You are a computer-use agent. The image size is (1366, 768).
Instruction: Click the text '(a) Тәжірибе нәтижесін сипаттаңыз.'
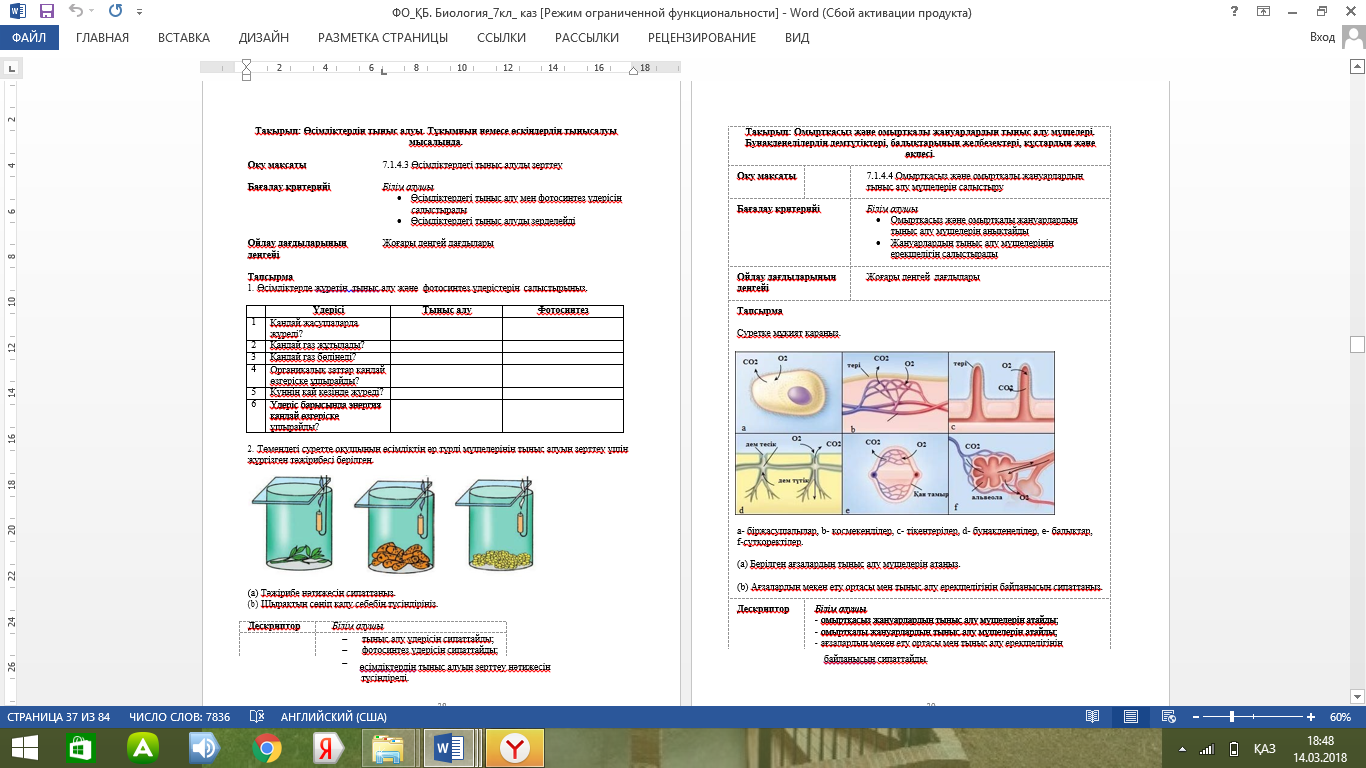pos(321,593)
